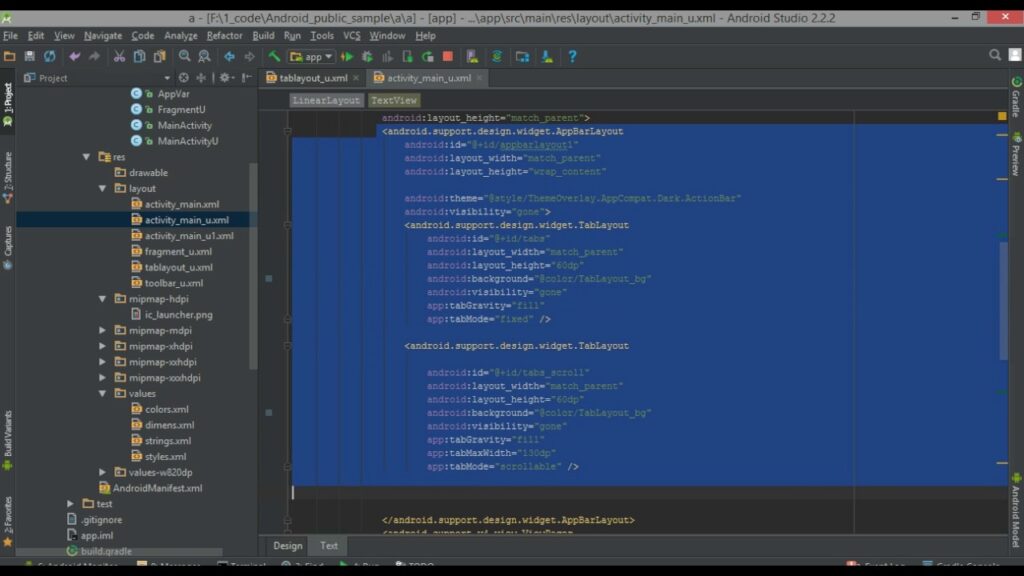Image resolution: width=1024 pixels, height=576 pixels.
Task: Open the Refactor menu
Action: (x=224, y=36)
